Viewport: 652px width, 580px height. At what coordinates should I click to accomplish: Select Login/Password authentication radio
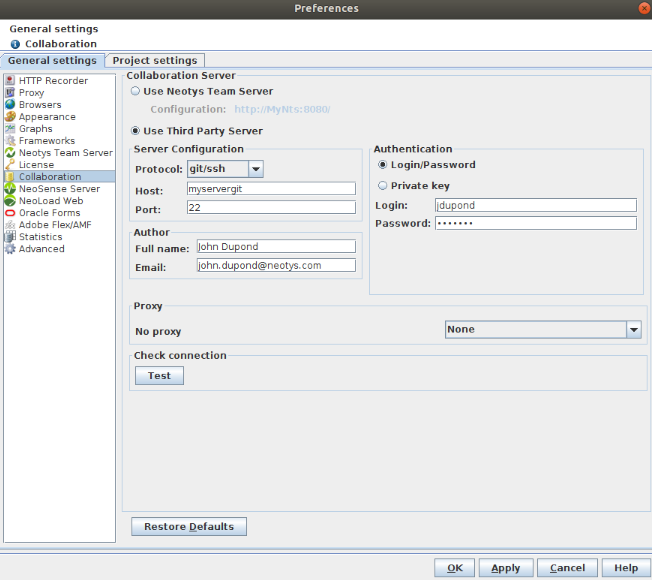tap(383, 165)
